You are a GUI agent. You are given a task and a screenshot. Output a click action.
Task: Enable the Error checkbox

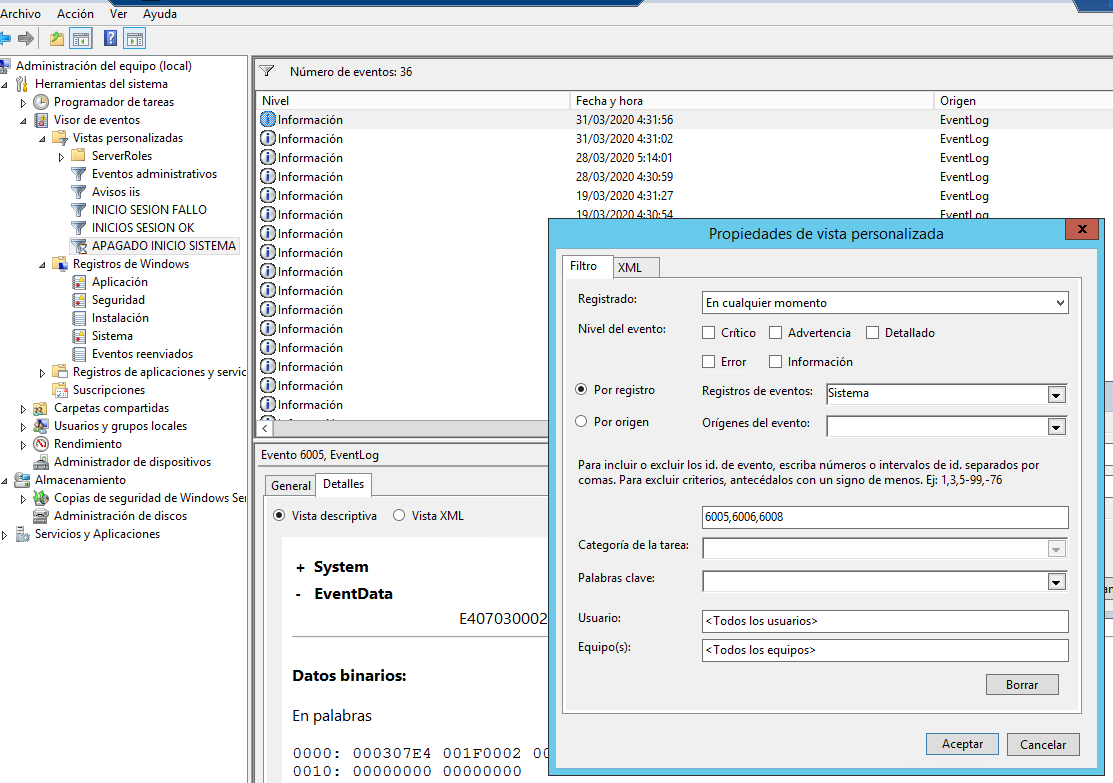708,361
